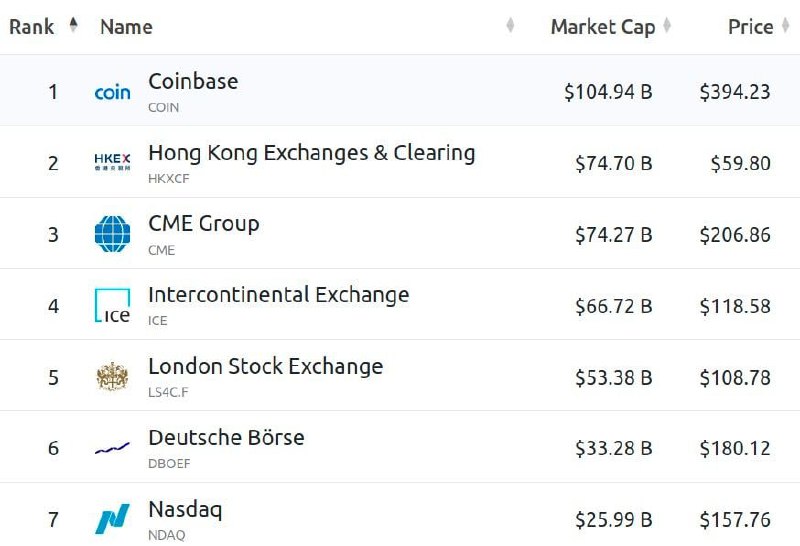Click Coinbase's $104.94 B market cap cell
This screenshot has width=800, height=546.
(x=608, y=92)
